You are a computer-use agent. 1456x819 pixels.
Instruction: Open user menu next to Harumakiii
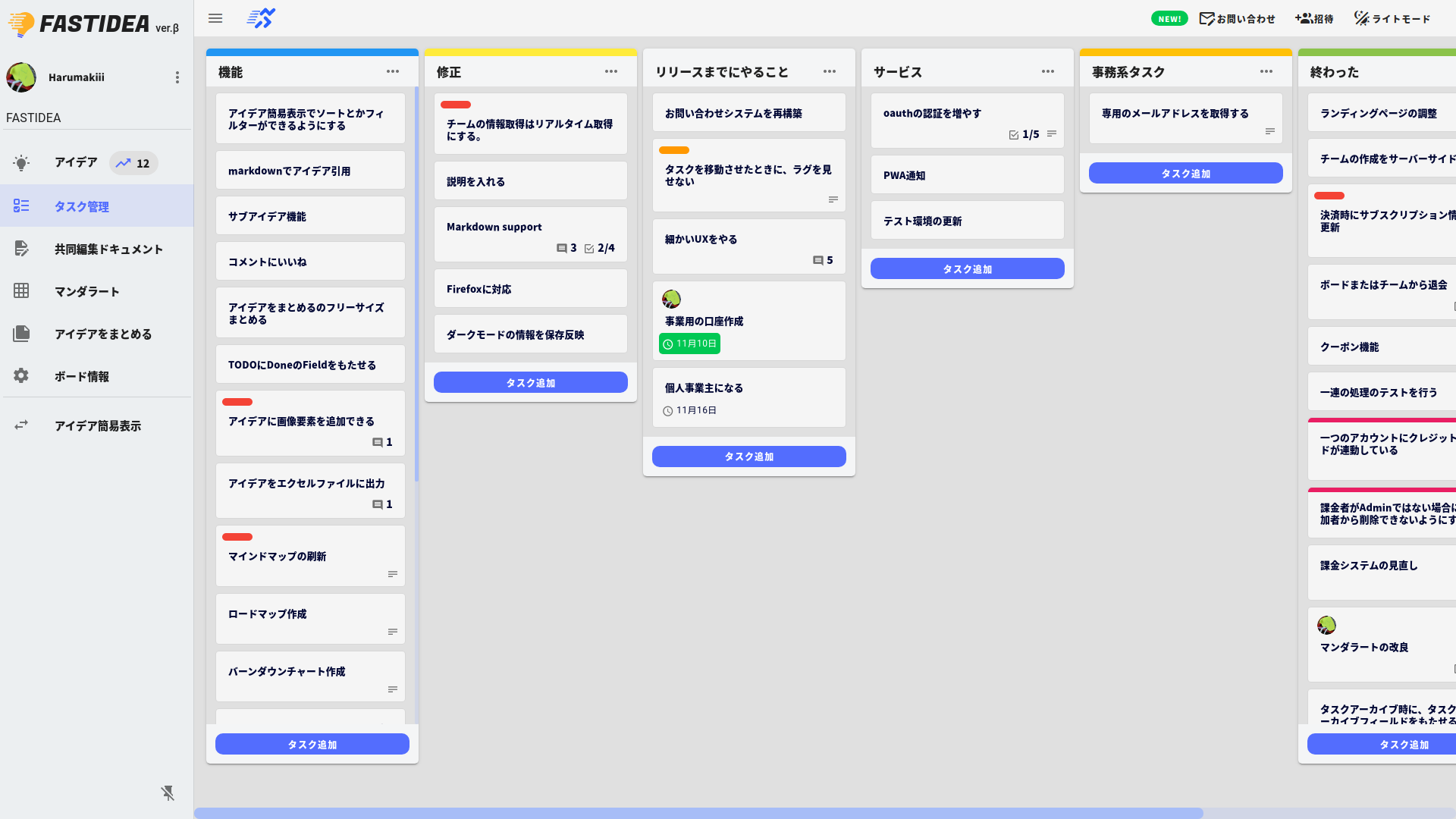click(177, 77)
